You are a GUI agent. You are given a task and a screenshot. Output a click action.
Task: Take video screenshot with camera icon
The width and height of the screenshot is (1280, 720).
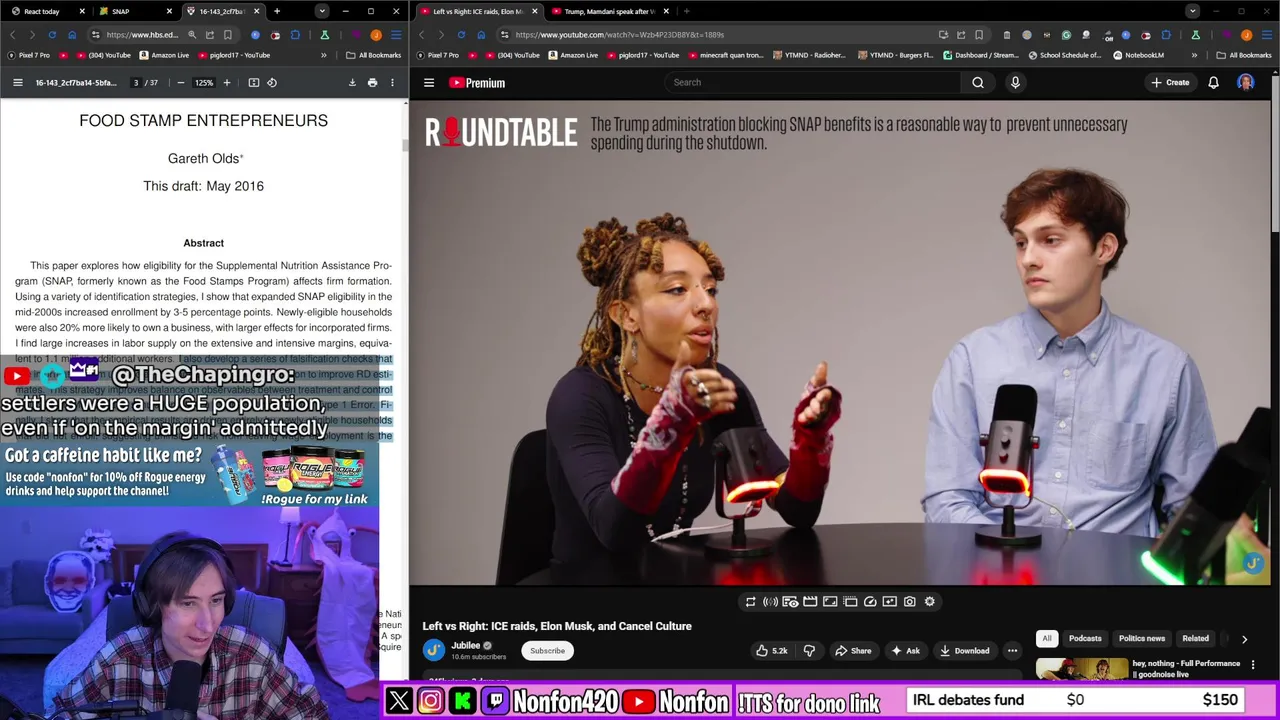pos(909,601)
